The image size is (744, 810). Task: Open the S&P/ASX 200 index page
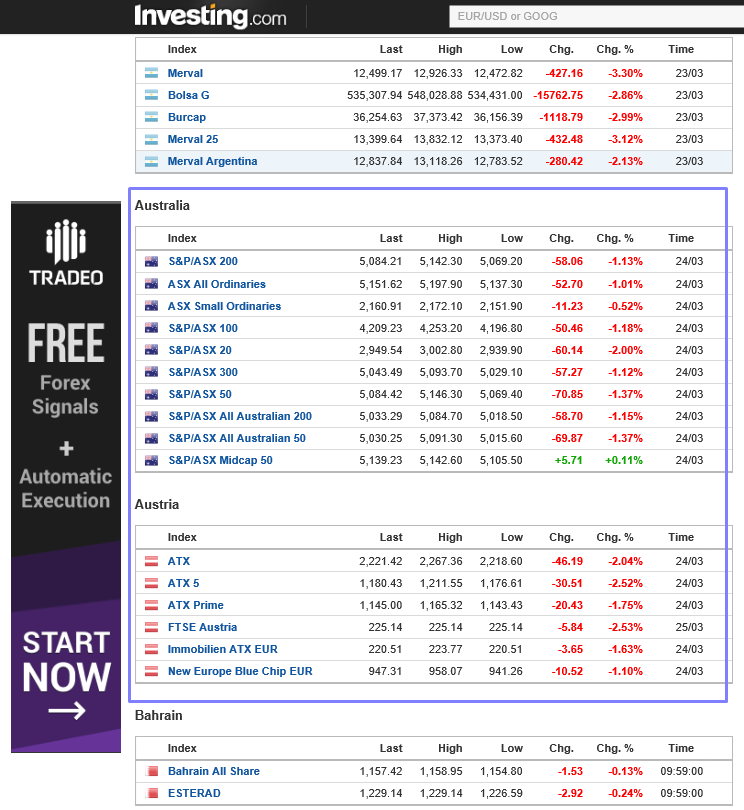203,262
